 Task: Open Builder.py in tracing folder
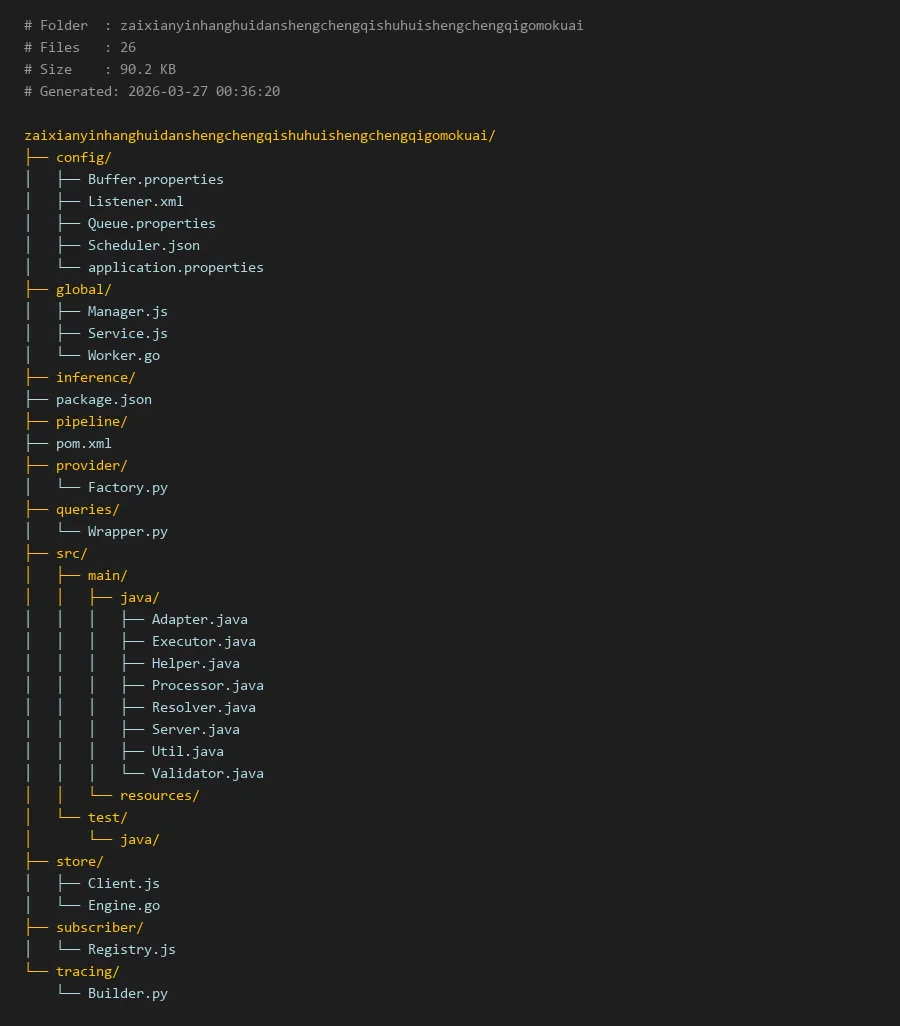[x=127, y=993]
